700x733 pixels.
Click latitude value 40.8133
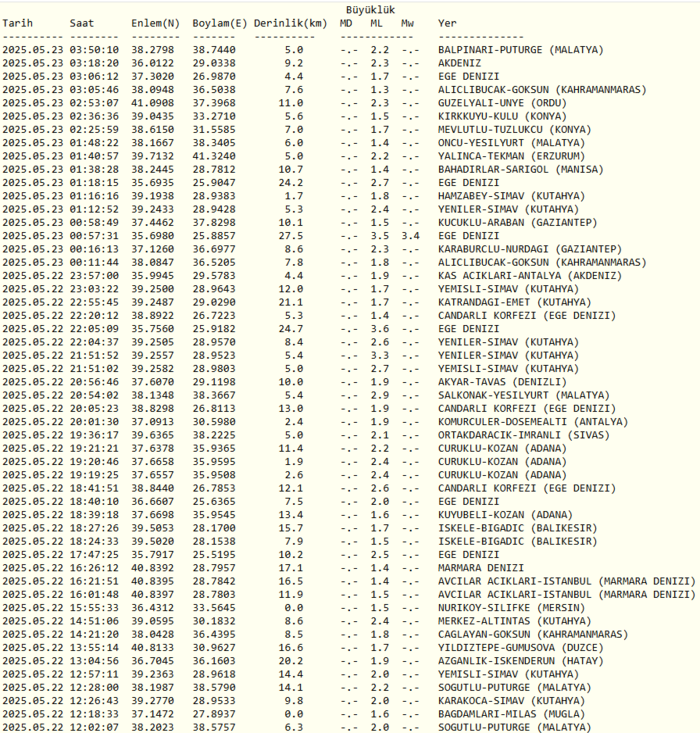[x=152, y=648]
